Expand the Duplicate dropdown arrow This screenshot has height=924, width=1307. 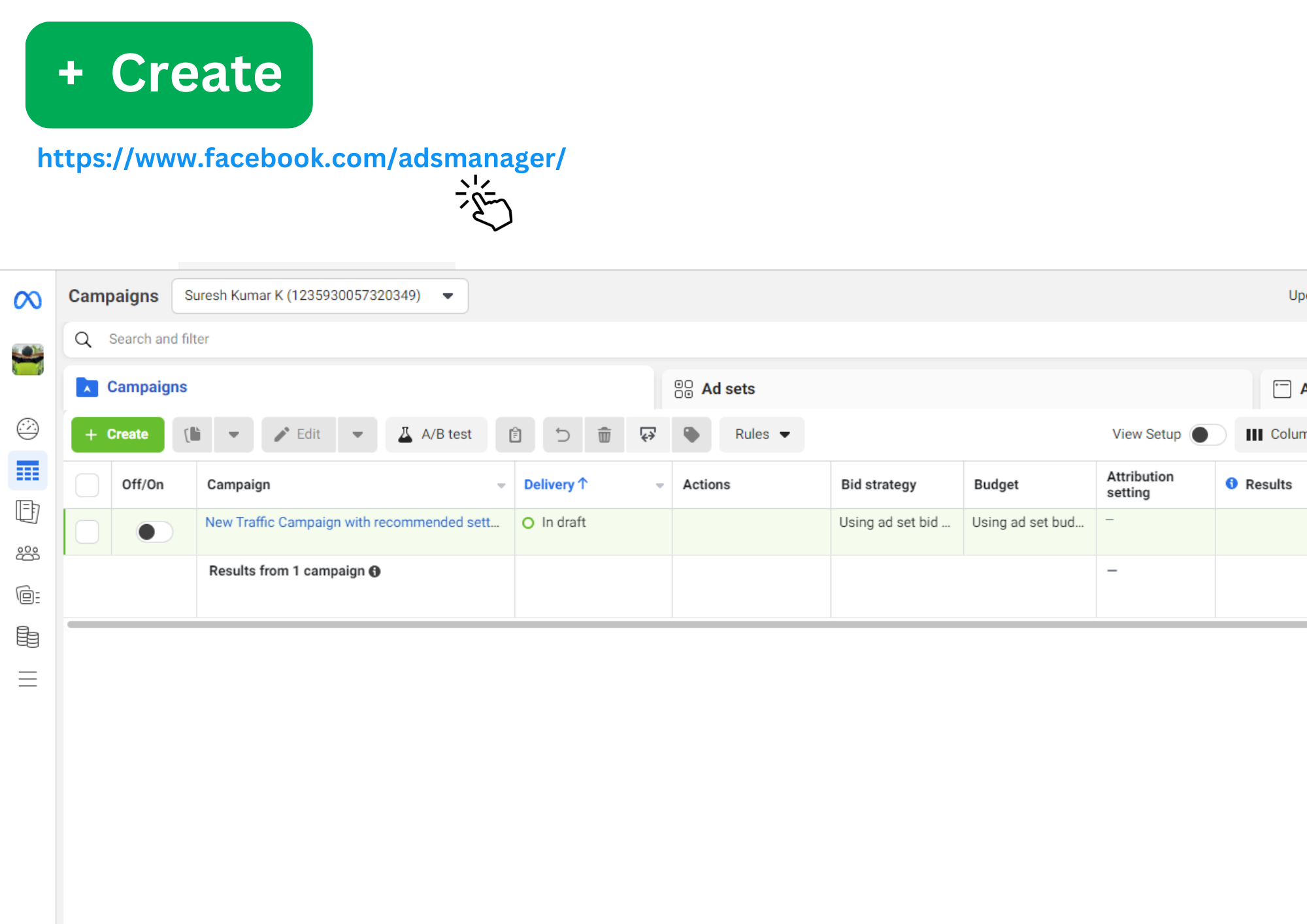coord(234,435)
